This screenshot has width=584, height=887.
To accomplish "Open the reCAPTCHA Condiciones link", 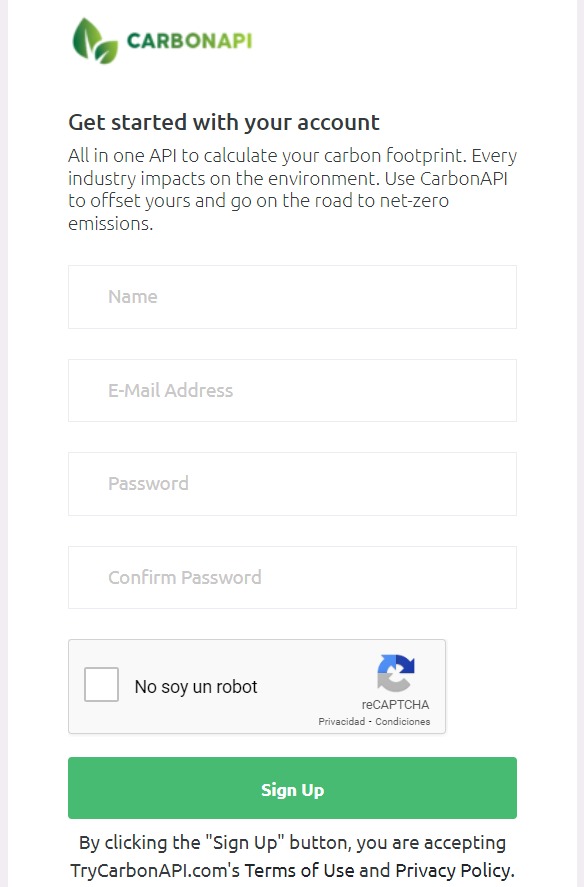I will click(x=402, y=722).
